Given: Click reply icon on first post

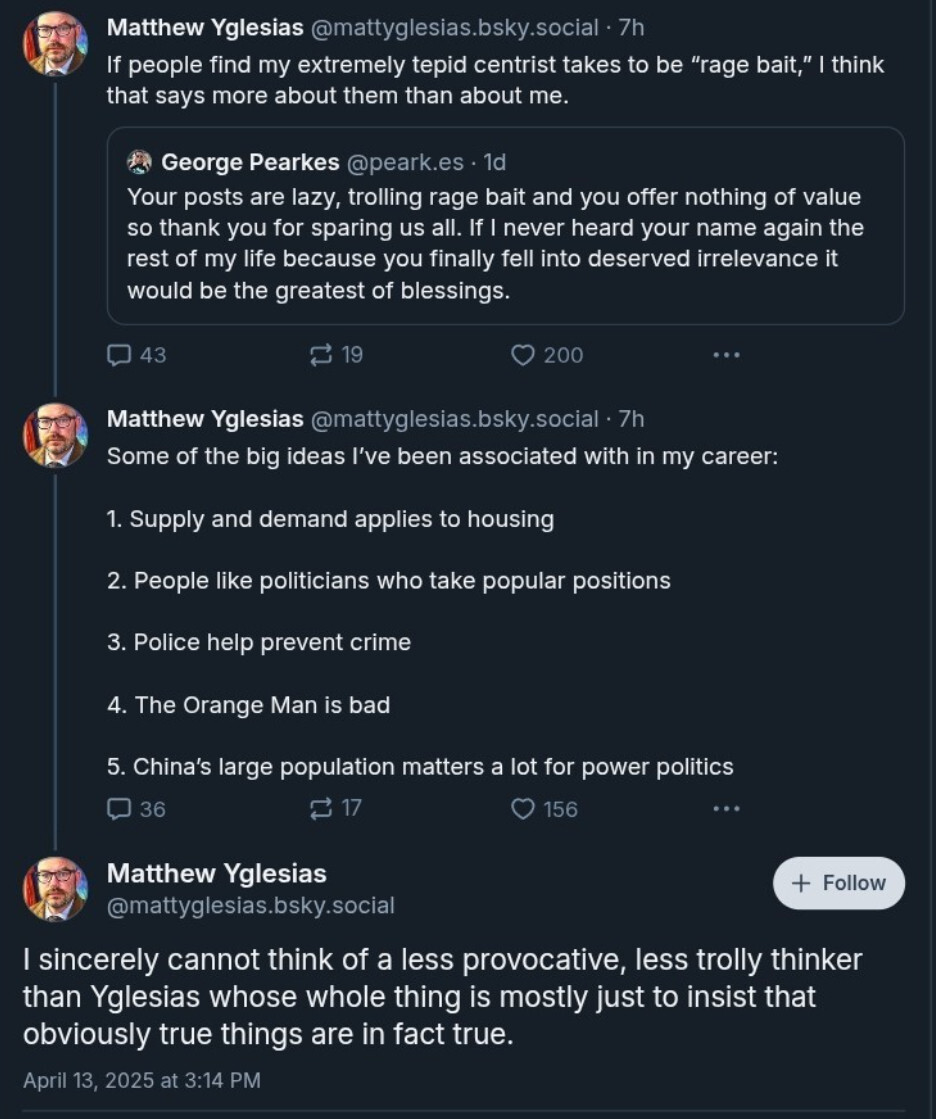Looking at the screenshot, I should [x=118, y=355].
